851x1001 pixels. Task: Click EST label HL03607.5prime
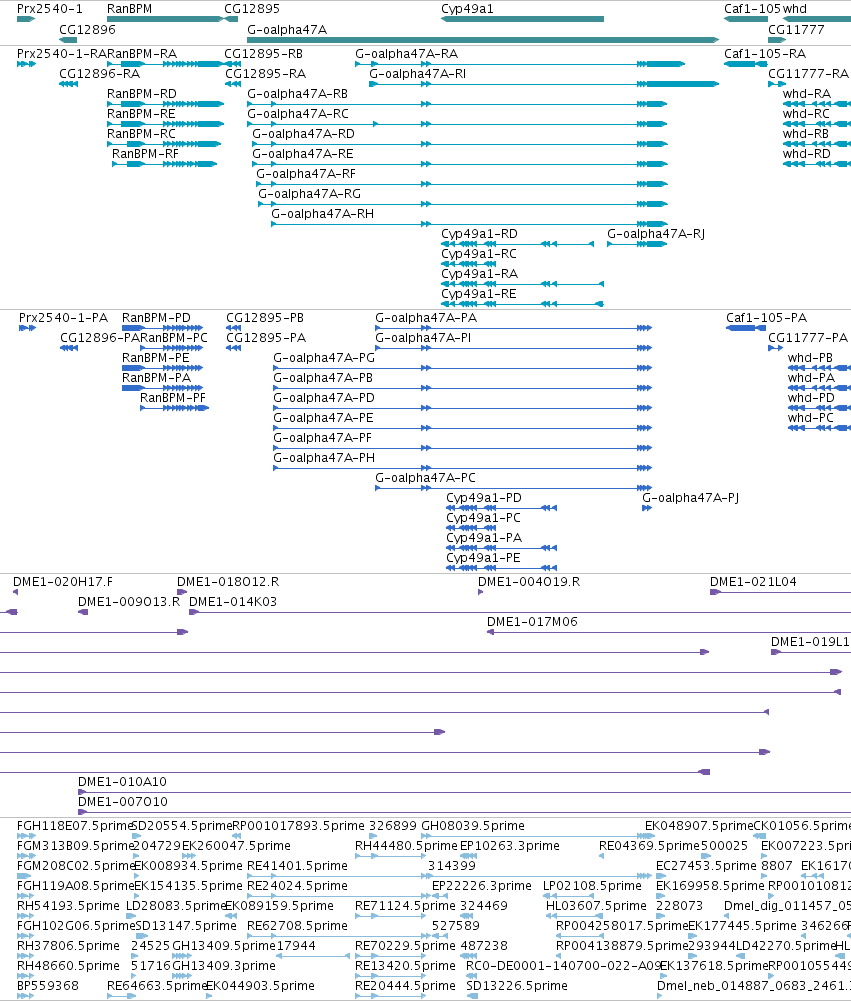click(596, 906)
